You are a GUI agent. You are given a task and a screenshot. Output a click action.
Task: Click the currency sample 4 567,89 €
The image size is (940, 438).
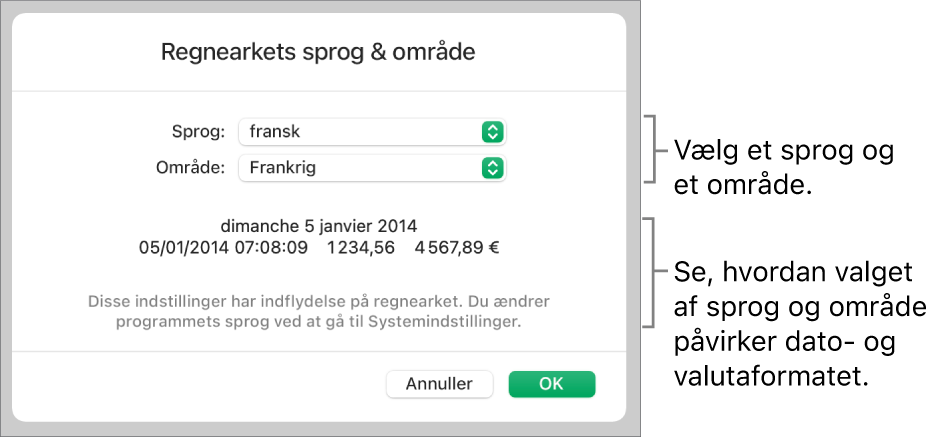click(456, 244)
